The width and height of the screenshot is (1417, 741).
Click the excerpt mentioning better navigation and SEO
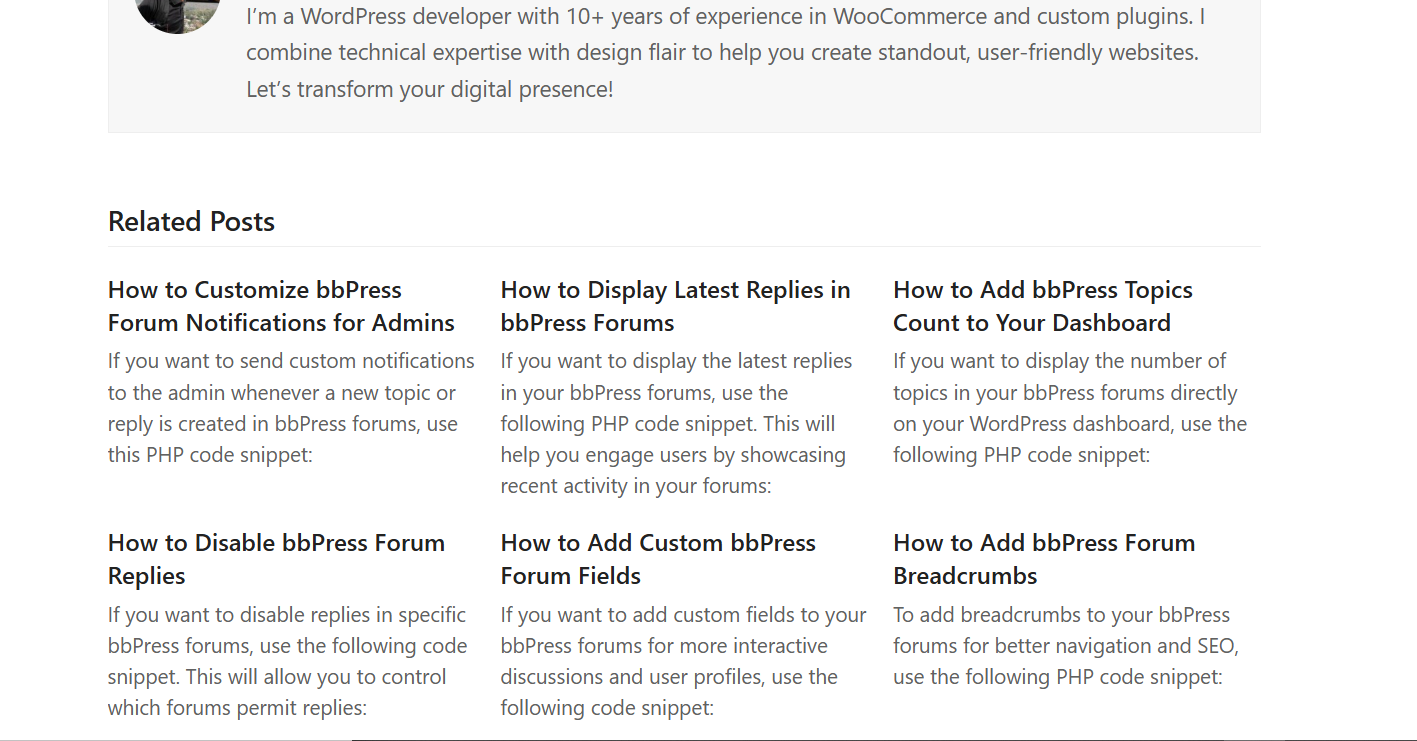tap(1061, 645)
